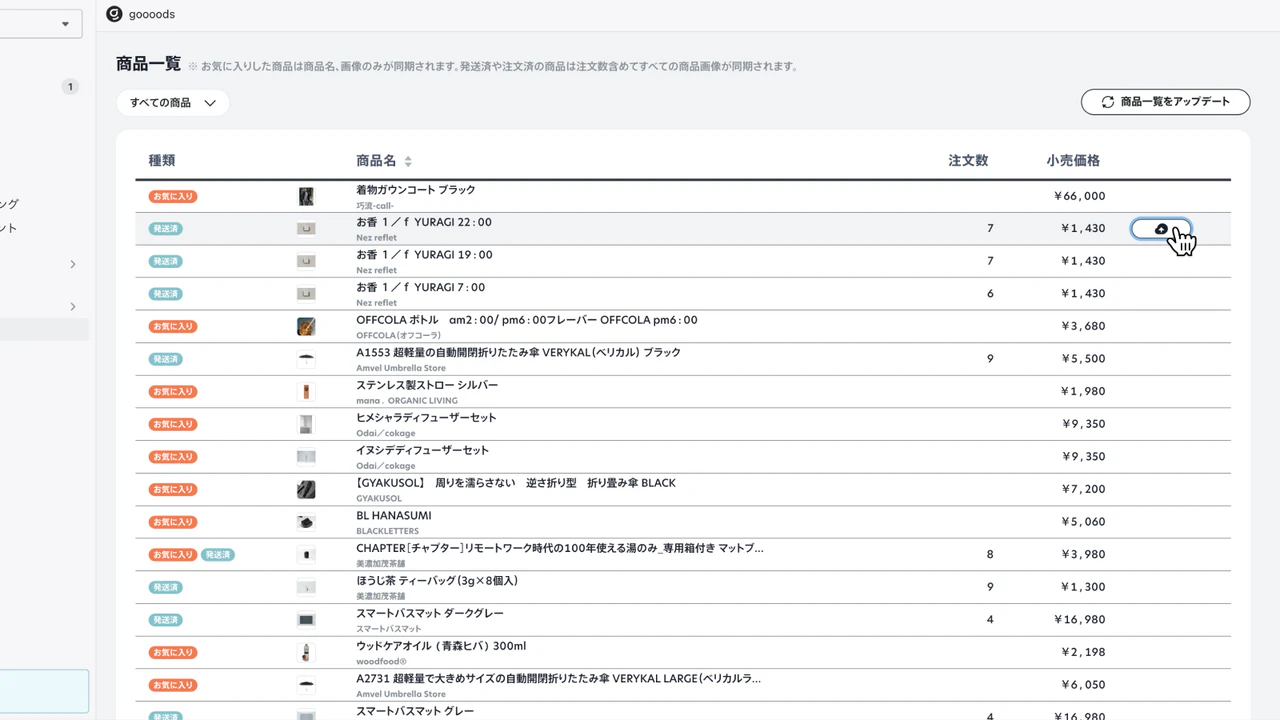Click 発送済 tag on CHAPTER row
This screenshot has width=1280, height=720.
coord(218,555)
